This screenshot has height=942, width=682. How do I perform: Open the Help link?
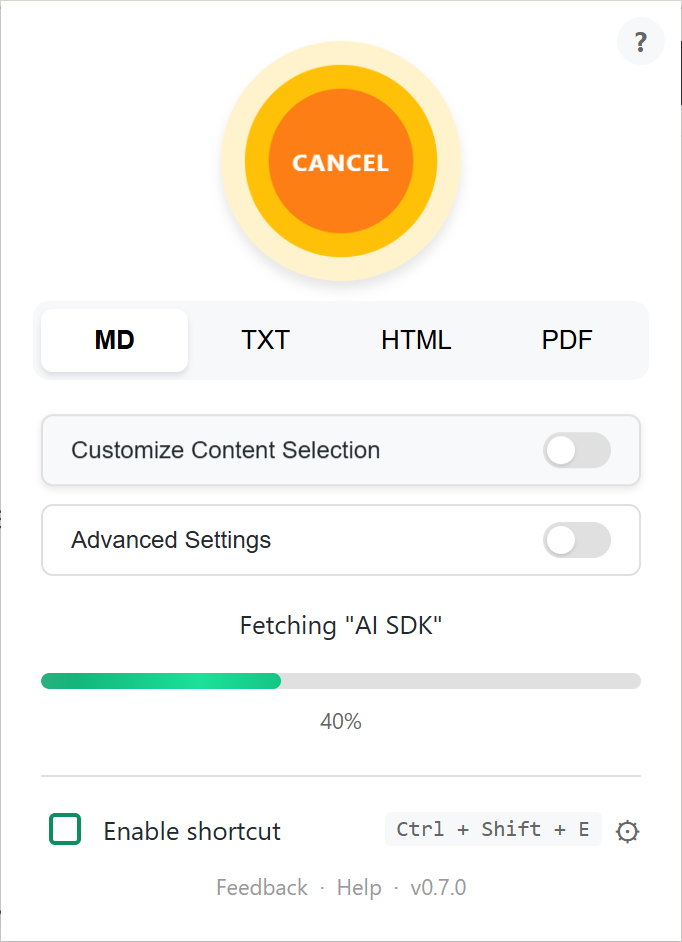(x=359, y=887)
